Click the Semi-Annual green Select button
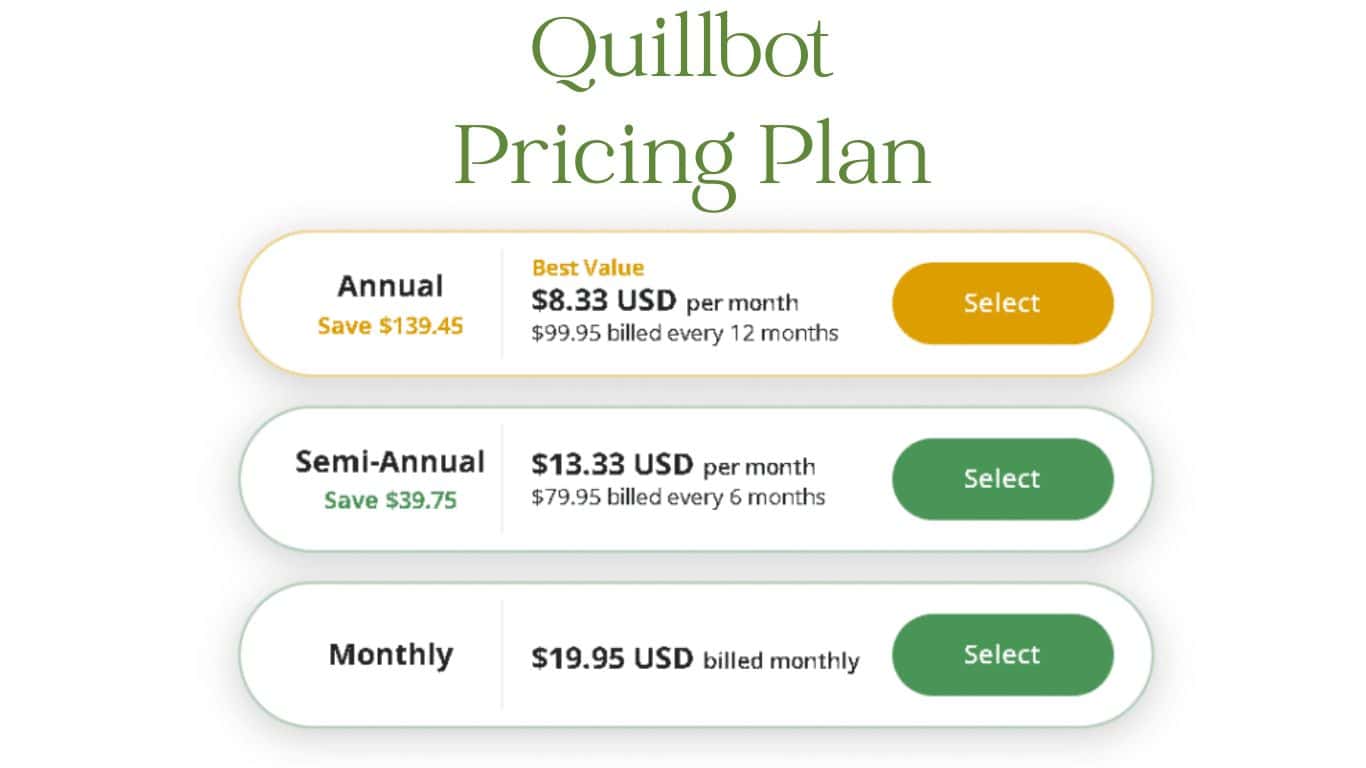Image resolution: width=1366 pixels, height=768 pixels. (1002, 479)
